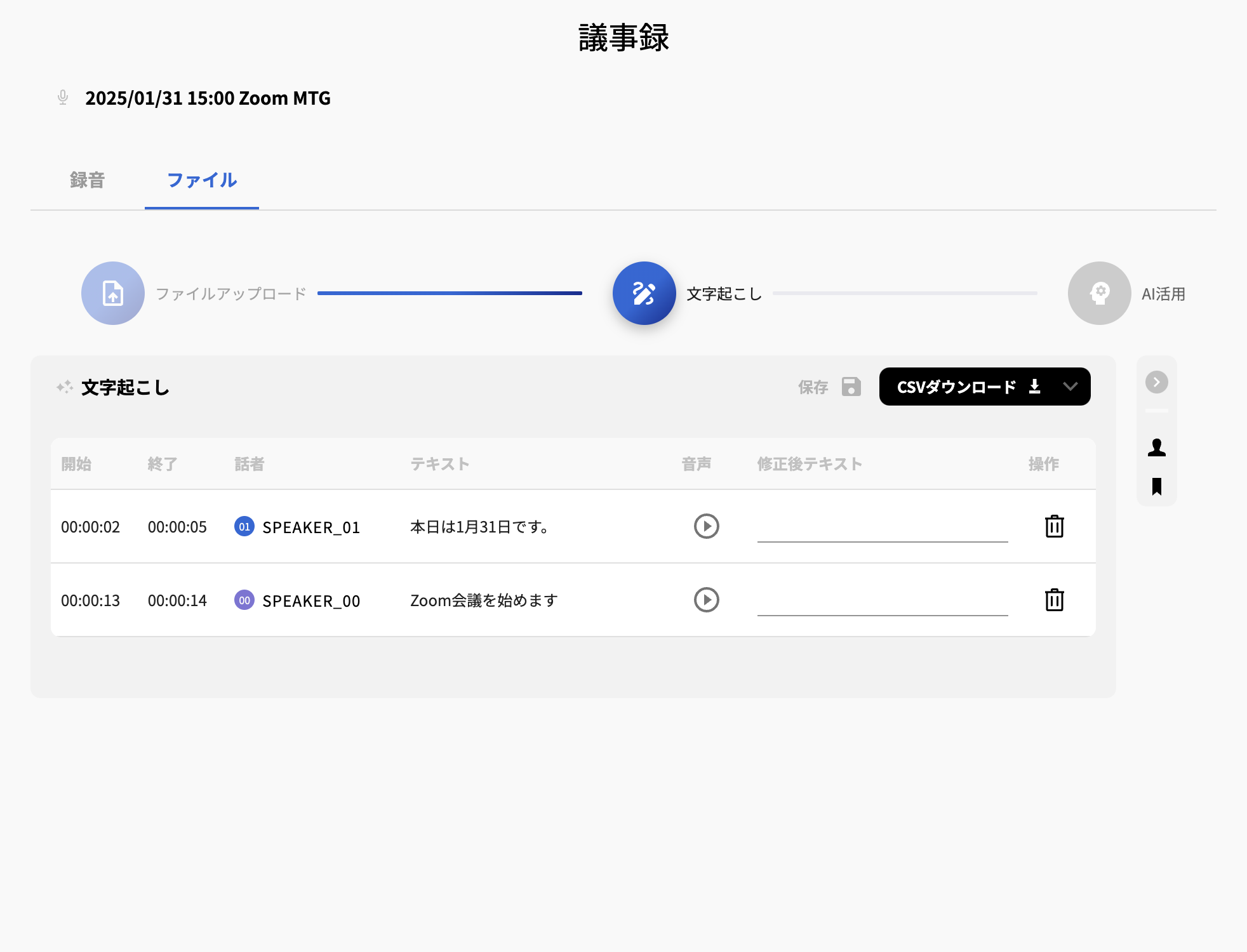Play the audio for '本日は1月31日です。'
This screenshot has height=952, width=1247.
point(706,526)
